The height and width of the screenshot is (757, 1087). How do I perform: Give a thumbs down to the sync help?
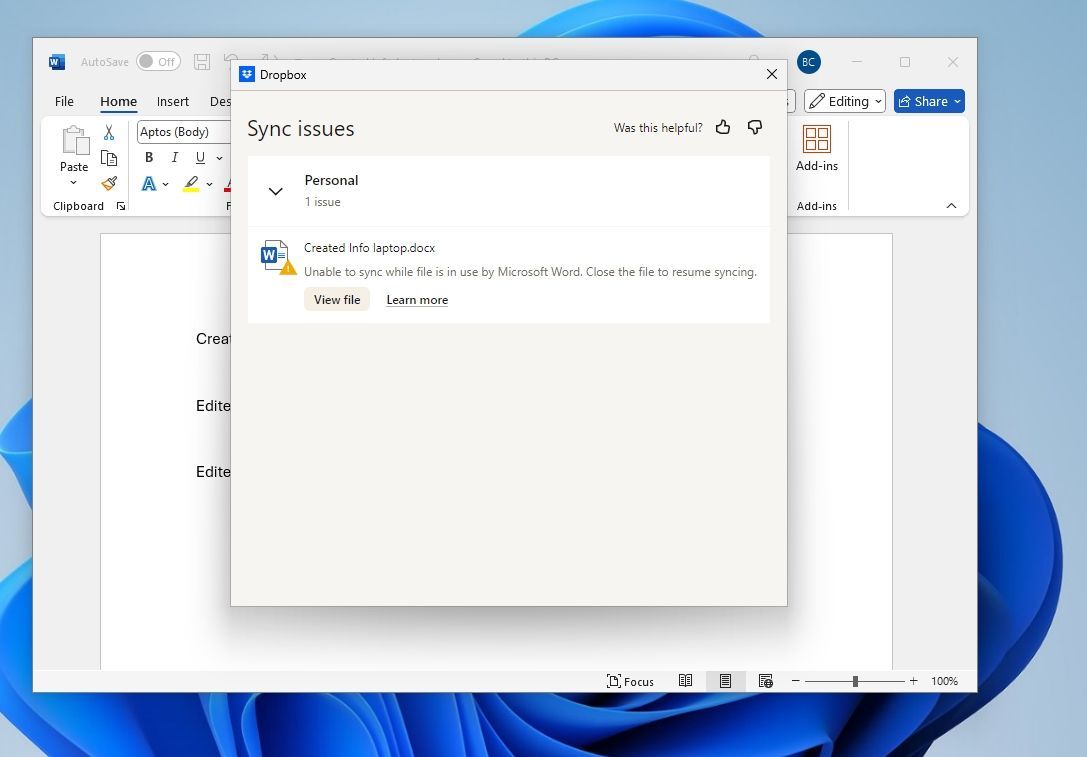(755, 127)
